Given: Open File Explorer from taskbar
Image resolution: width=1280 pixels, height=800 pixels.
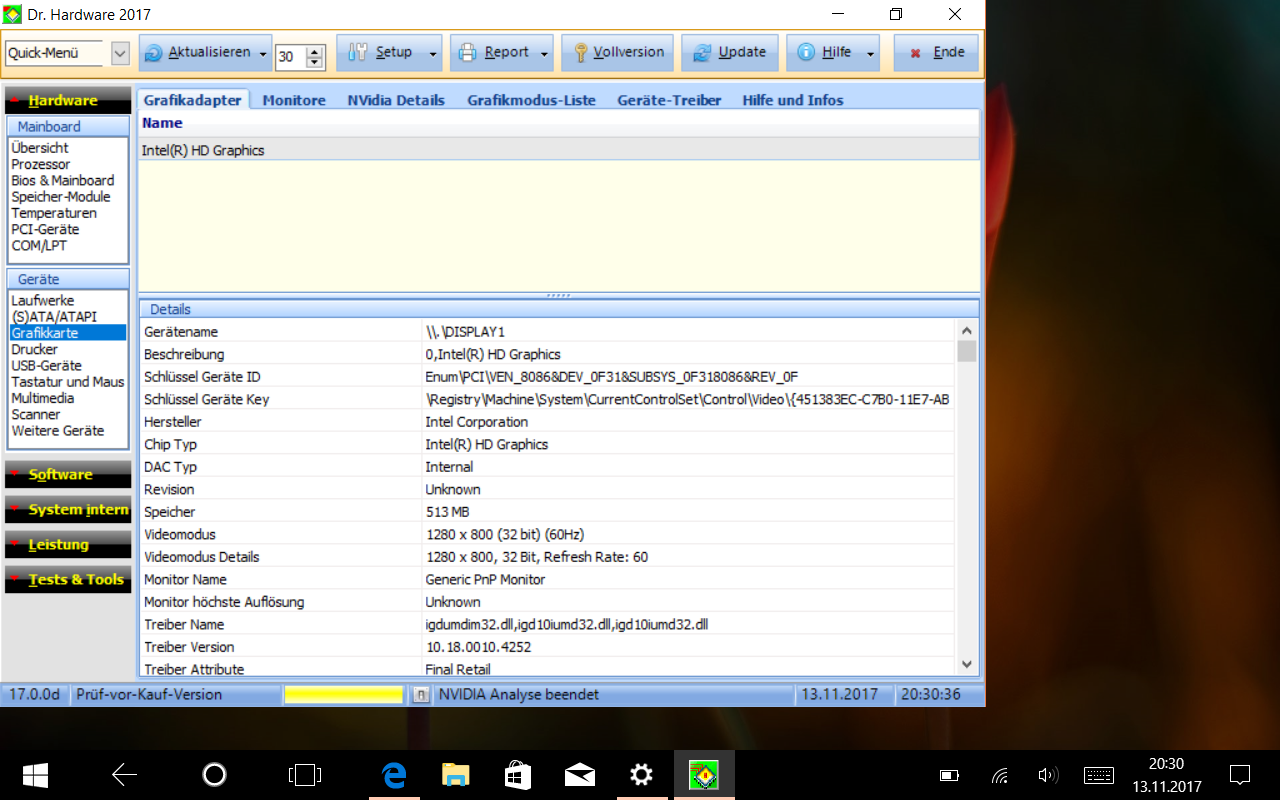Looking at the screenshot, I should point(456,775).
